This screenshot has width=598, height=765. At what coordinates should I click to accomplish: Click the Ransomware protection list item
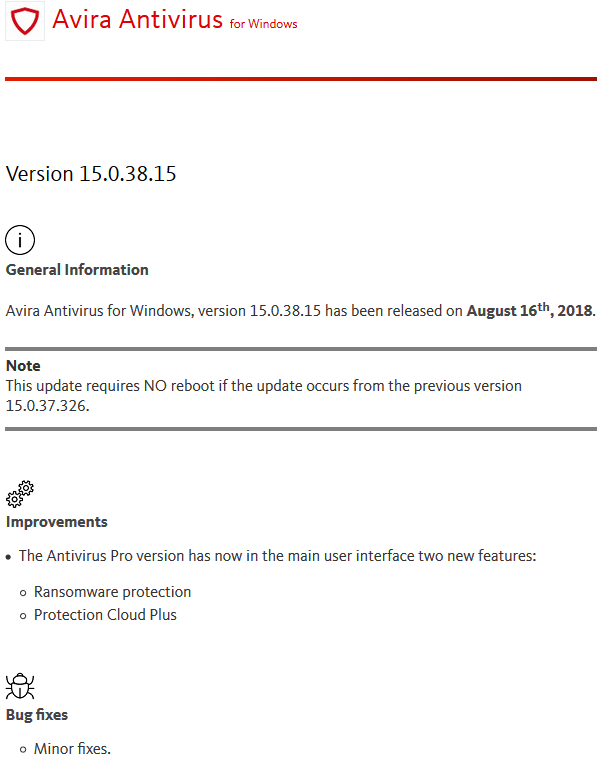coord(112,592)
